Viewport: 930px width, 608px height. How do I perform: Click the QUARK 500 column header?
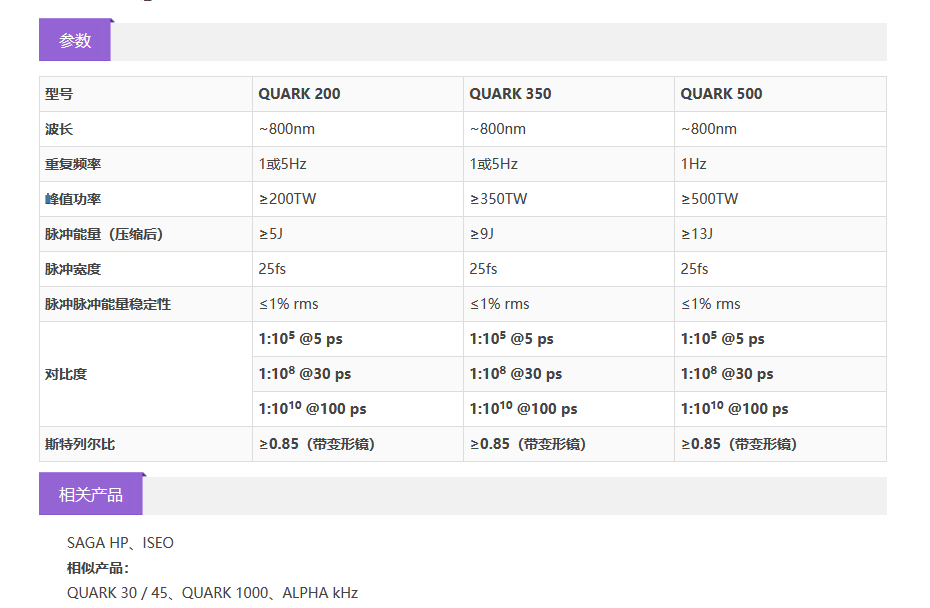click(721, 94)
